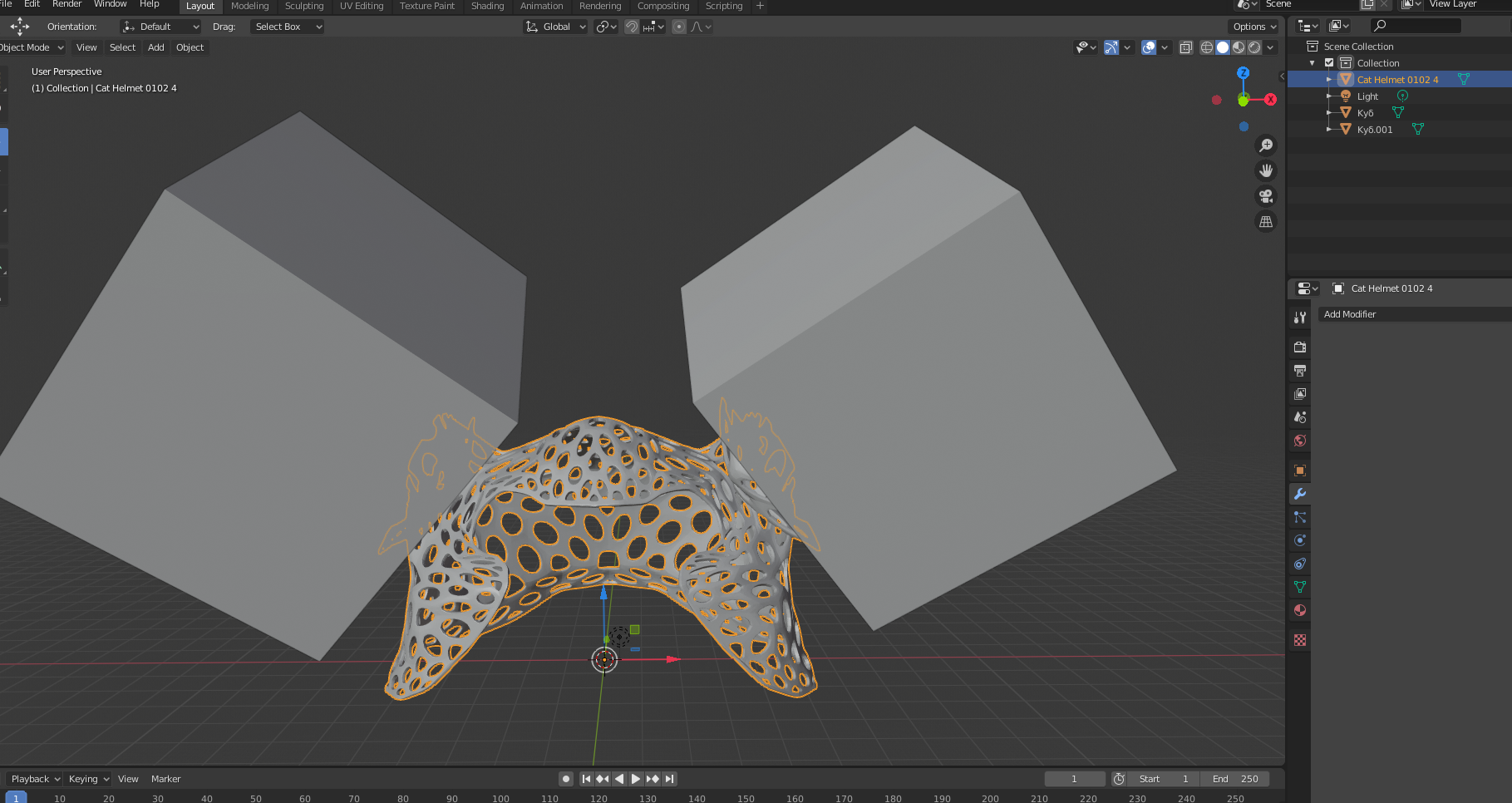
Task: Click the timeline play button
Action: (x=636, y=779)
